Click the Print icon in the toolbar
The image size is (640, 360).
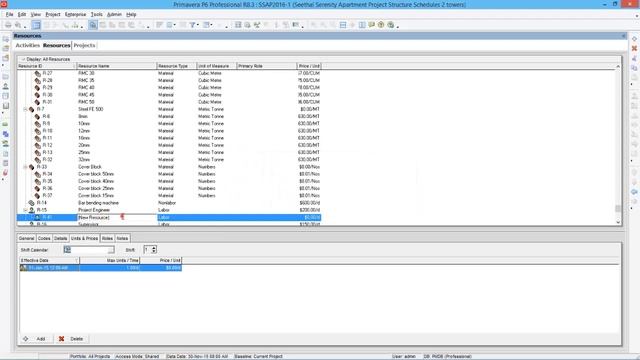8,25
